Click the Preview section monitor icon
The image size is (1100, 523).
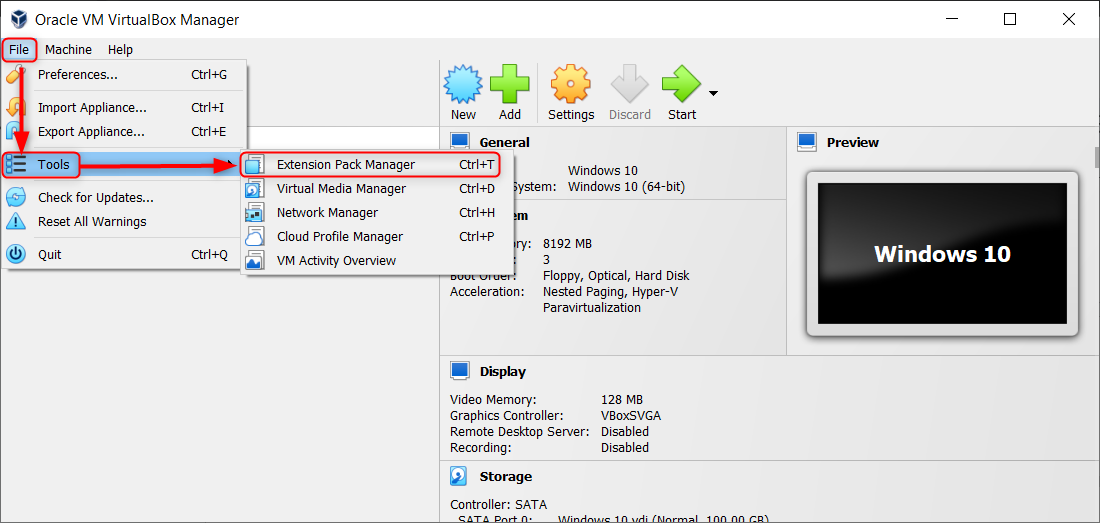[807, 142]
